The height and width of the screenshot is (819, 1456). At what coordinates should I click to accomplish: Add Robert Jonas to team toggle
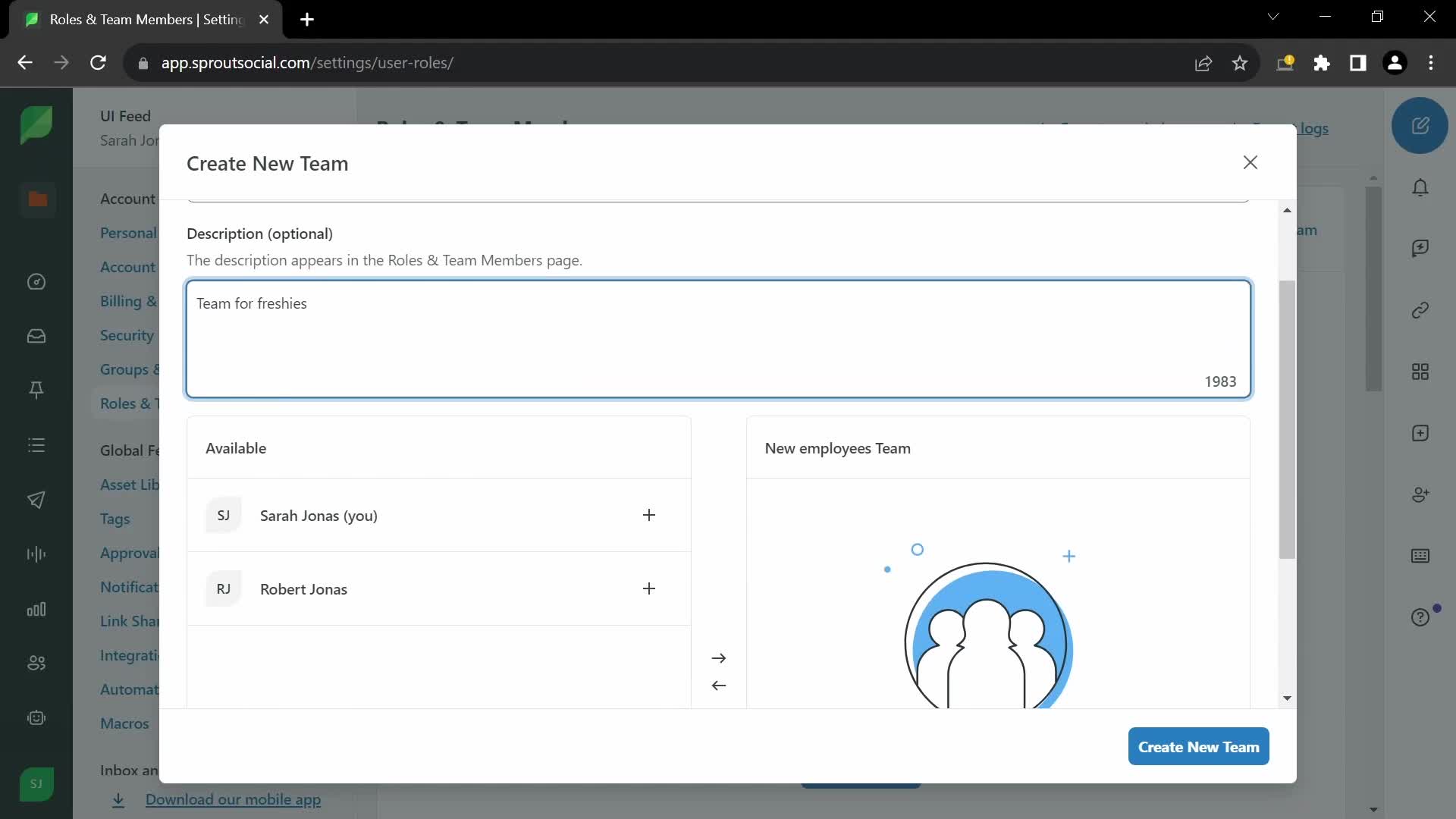649,588
